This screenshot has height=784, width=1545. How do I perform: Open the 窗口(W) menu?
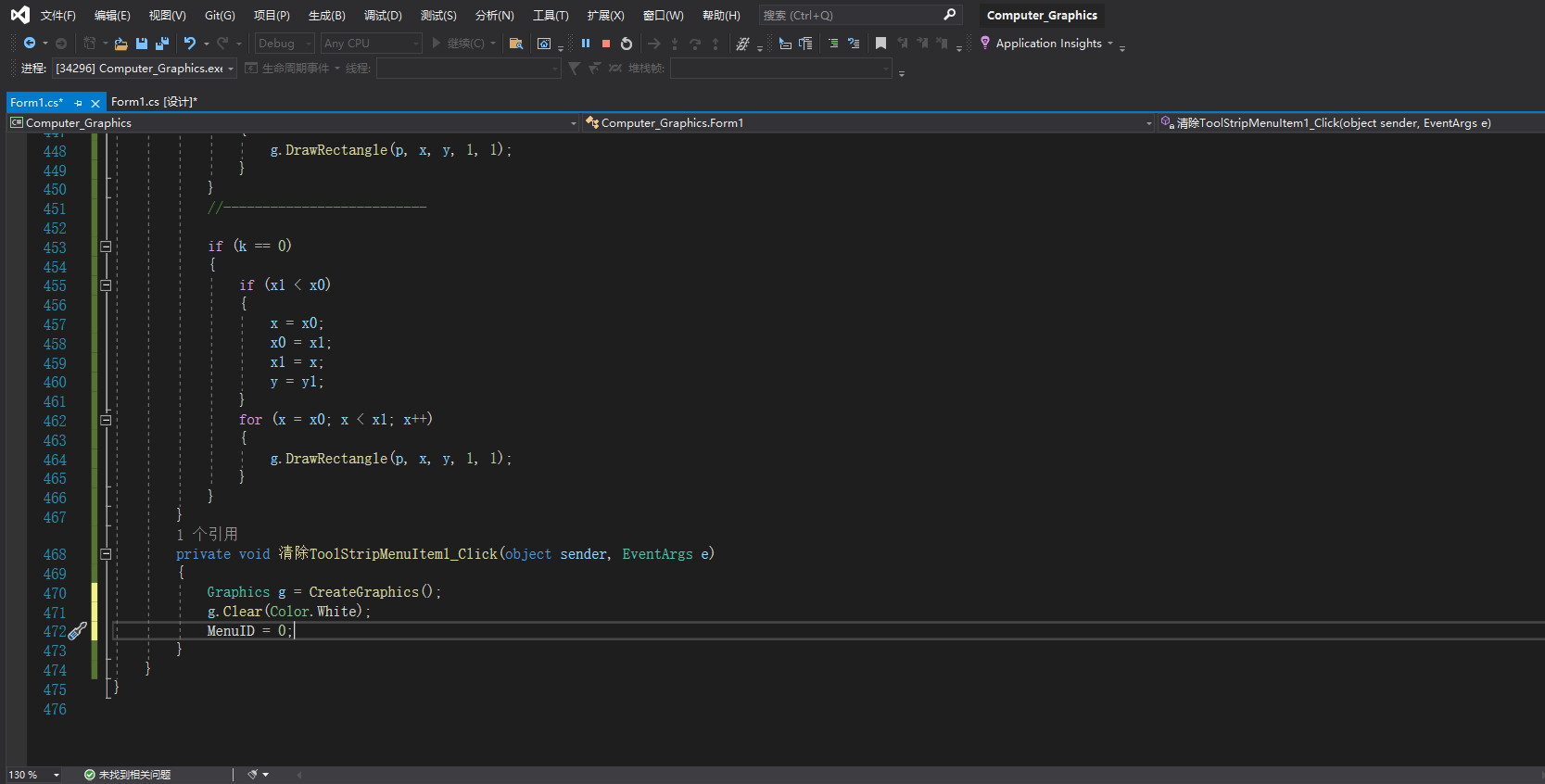pyautogui.click(x=663, y=16)
